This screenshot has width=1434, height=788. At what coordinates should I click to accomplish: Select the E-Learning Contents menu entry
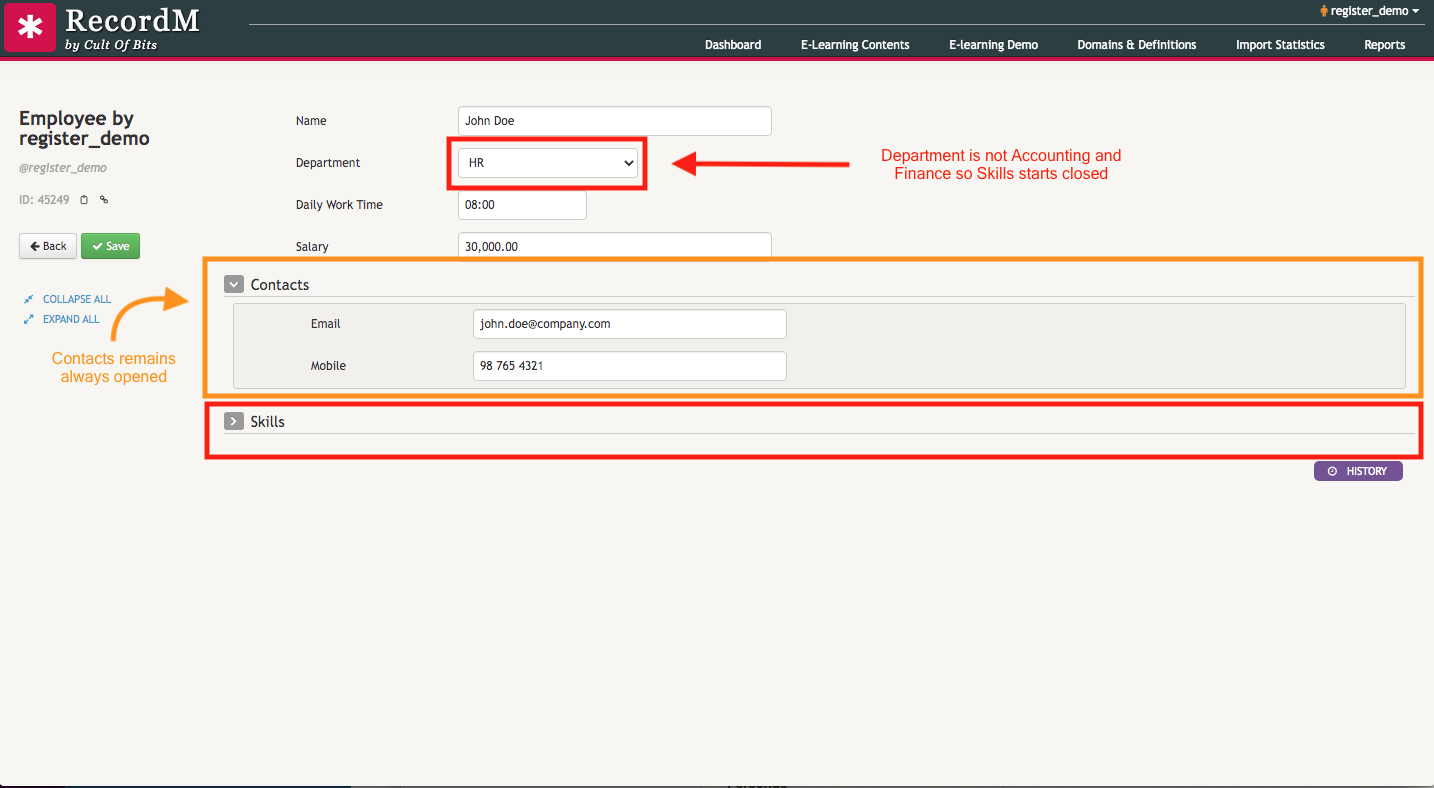pyautogui.click(x=854, y=44)
